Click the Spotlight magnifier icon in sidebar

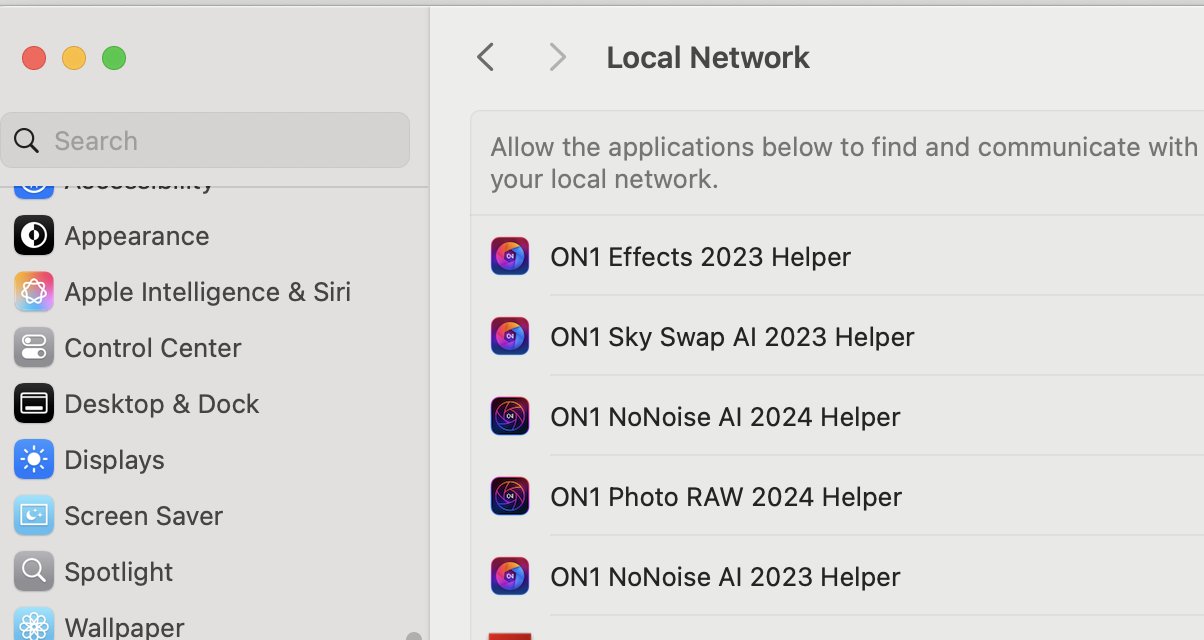(x=34, y=572)
